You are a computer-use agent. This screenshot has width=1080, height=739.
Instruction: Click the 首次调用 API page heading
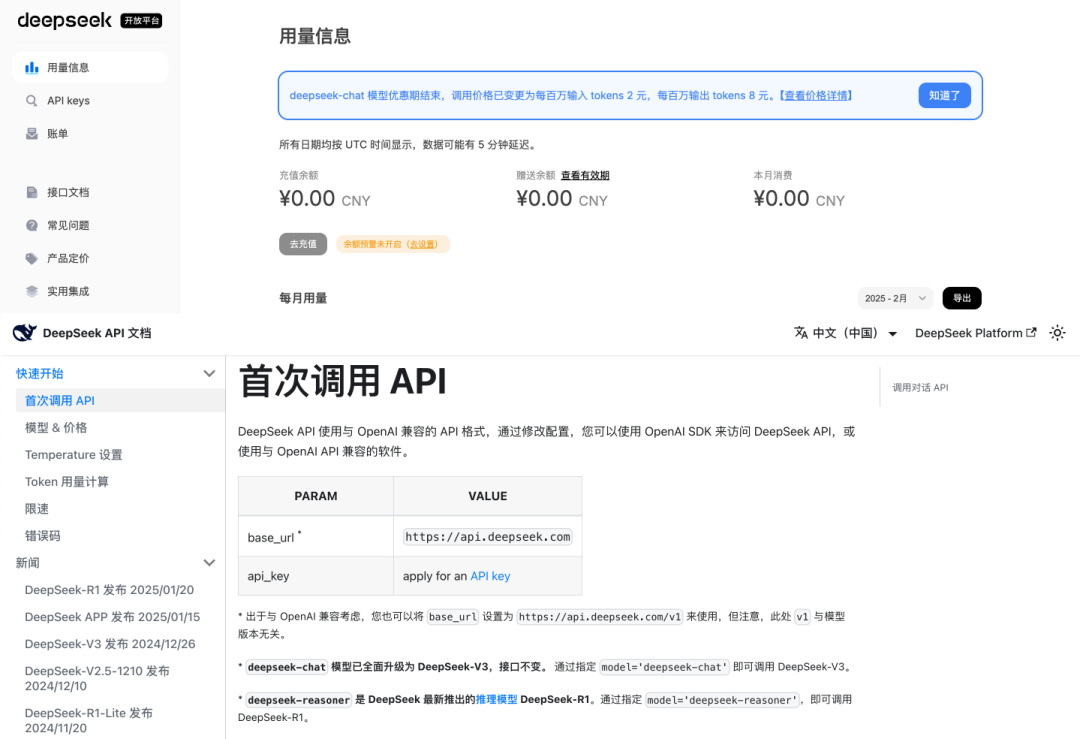(x=342, y=381)
